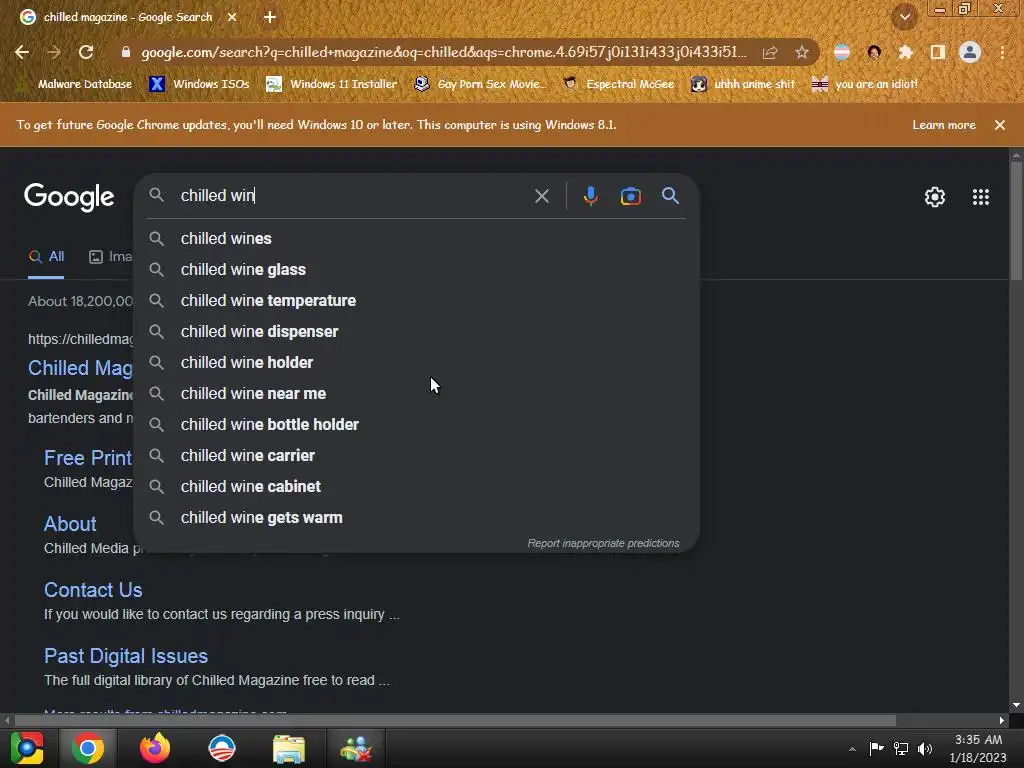The height and width of the screenshot is (768, 1024).
Task: Click the striped flag extension icon
Action: coord(842,52)
